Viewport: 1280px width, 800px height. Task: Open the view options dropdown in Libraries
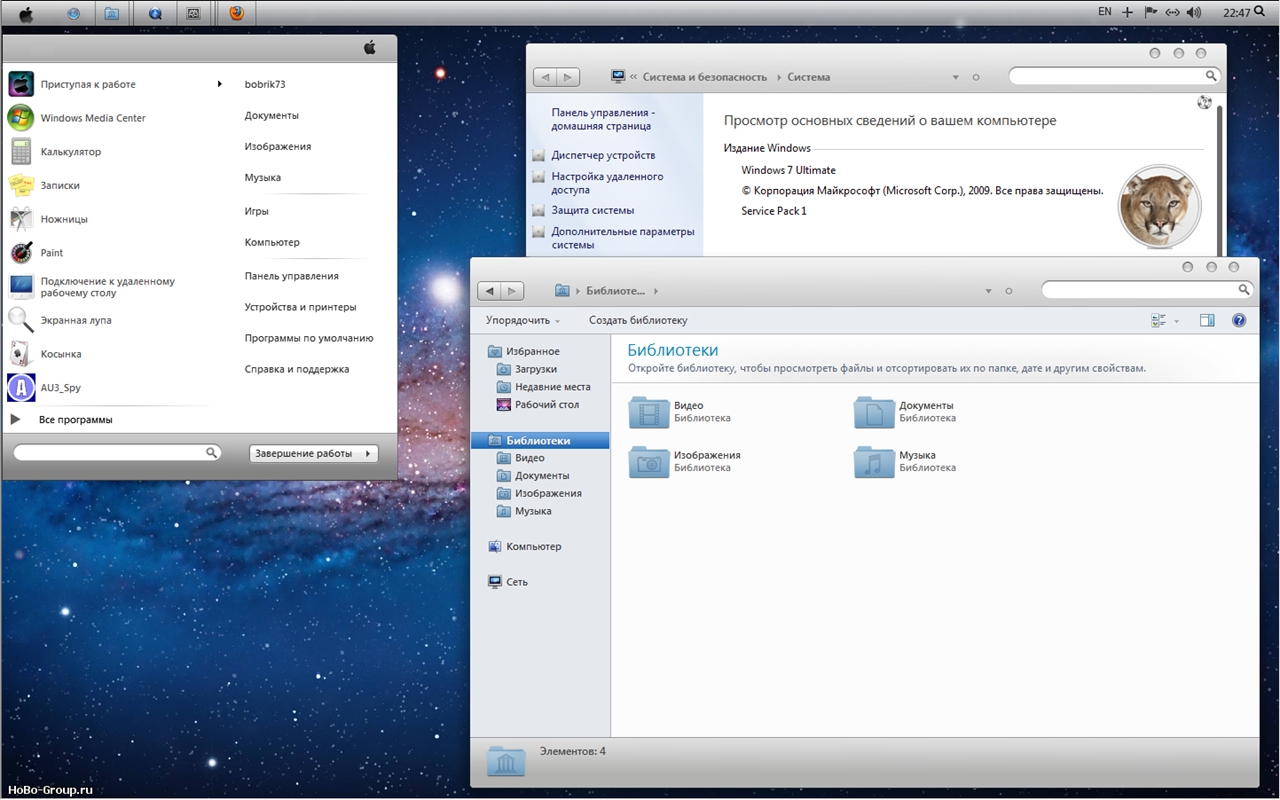tap(1176, 321)
